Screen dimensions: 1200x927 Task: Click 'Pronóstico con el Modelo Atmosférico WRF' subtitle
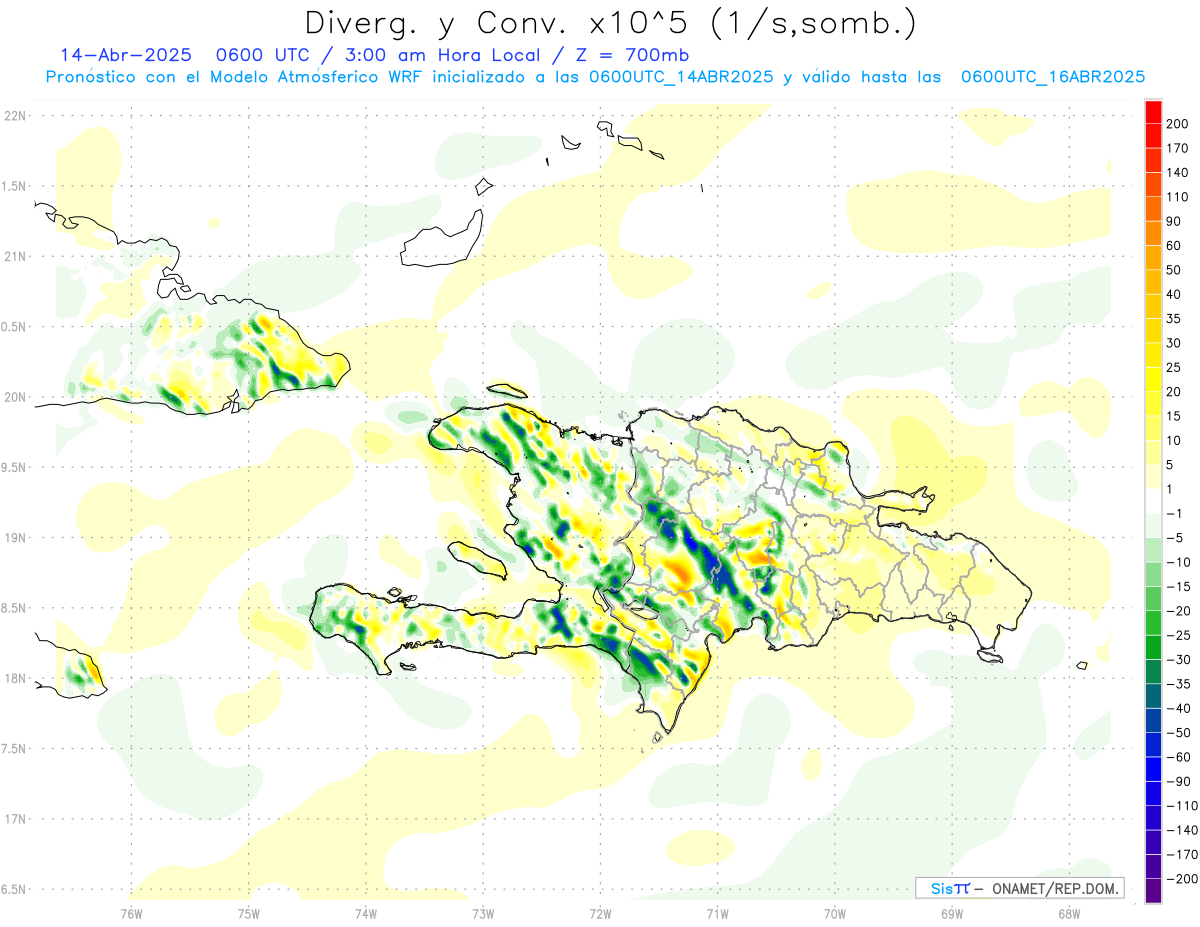click(x=233, y=77)
